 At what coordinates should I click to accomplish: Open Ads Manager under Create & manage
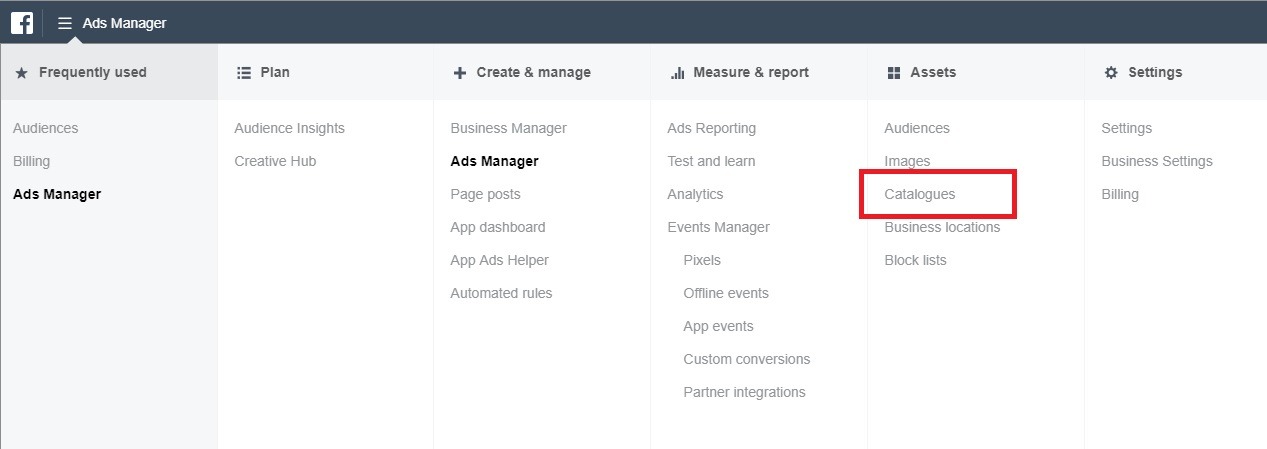[495, 161]
